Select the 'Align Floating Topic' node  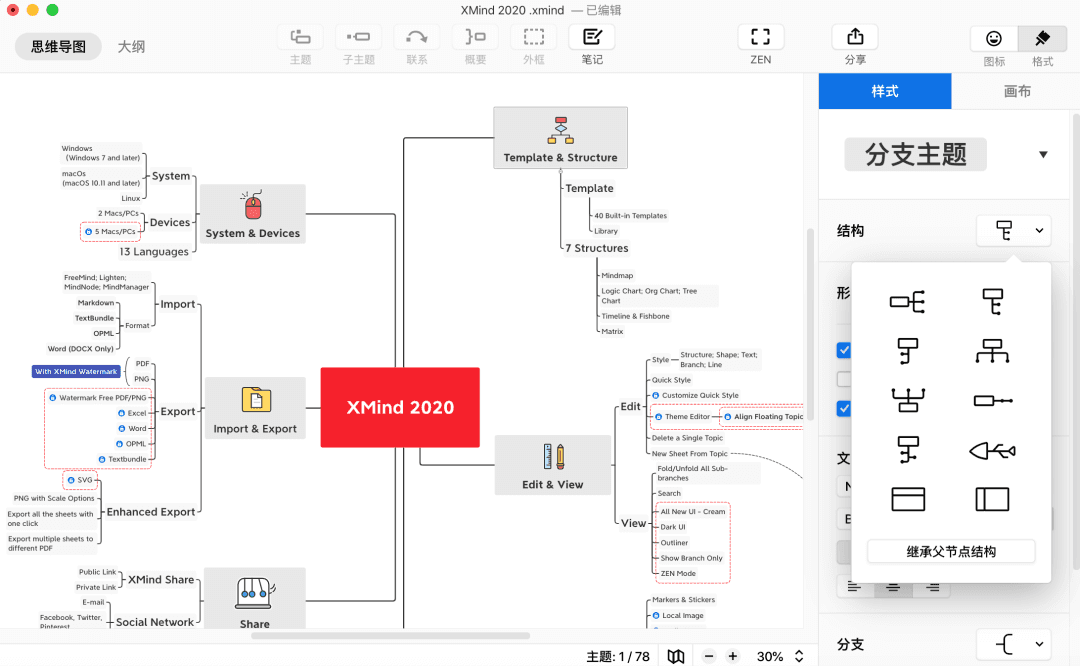pyautogui.click(x=764, y=417)
